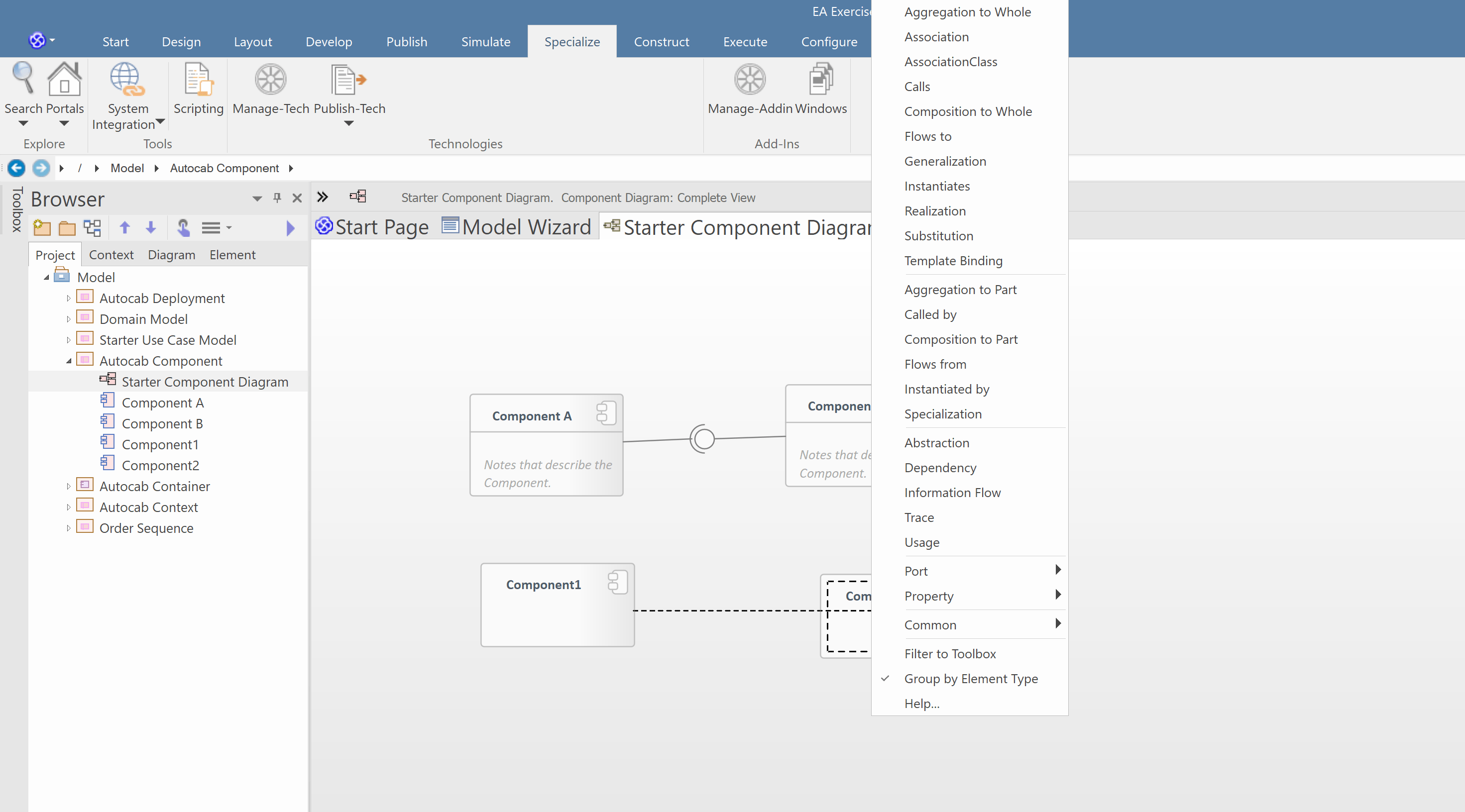Click the hand pointer icon in Browser toolbar
Viewport: 1465px width, 812px height.
pyautogui.click(x=183, y=227)
